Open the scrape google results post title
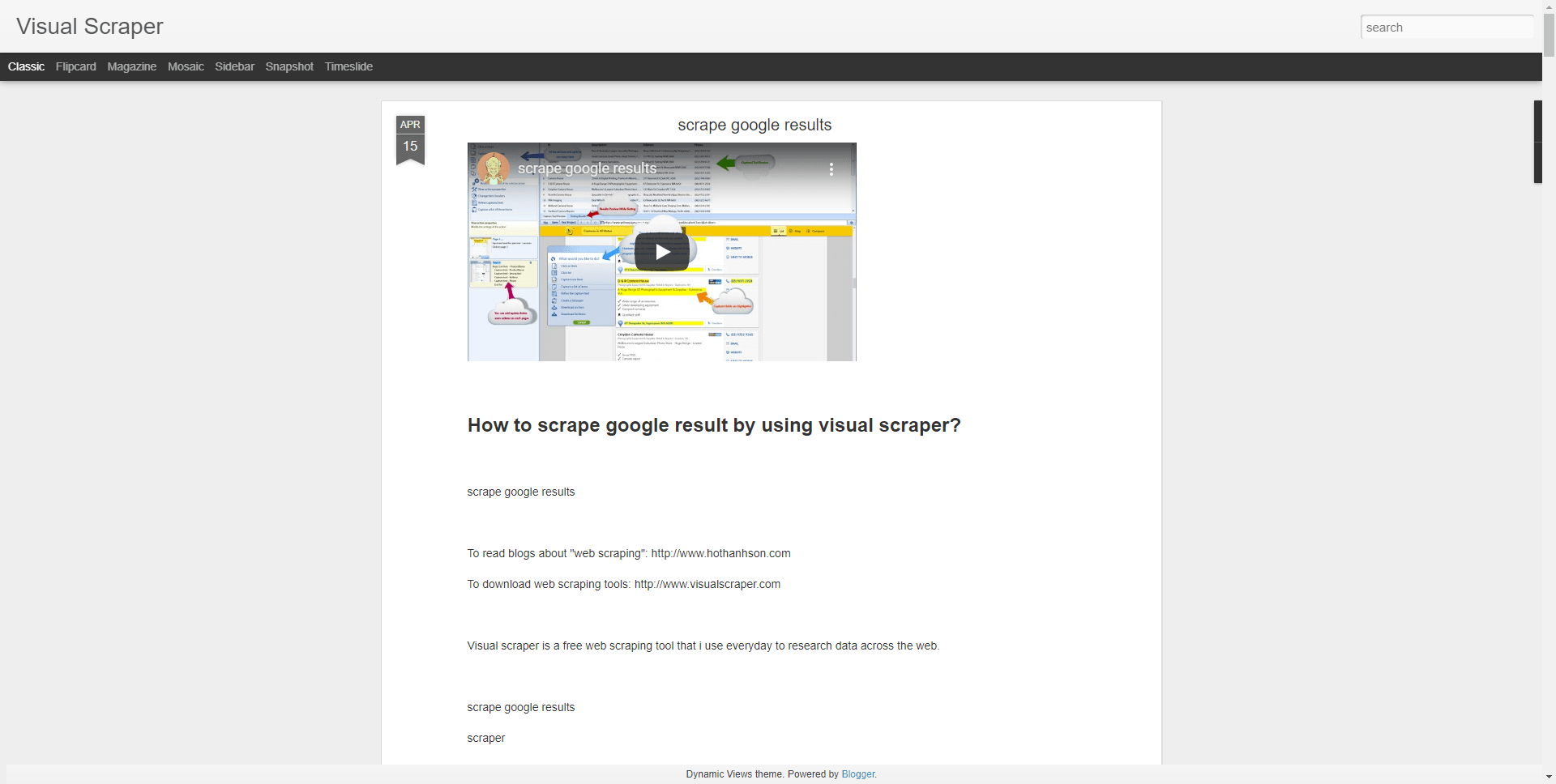 pos(754,125)
